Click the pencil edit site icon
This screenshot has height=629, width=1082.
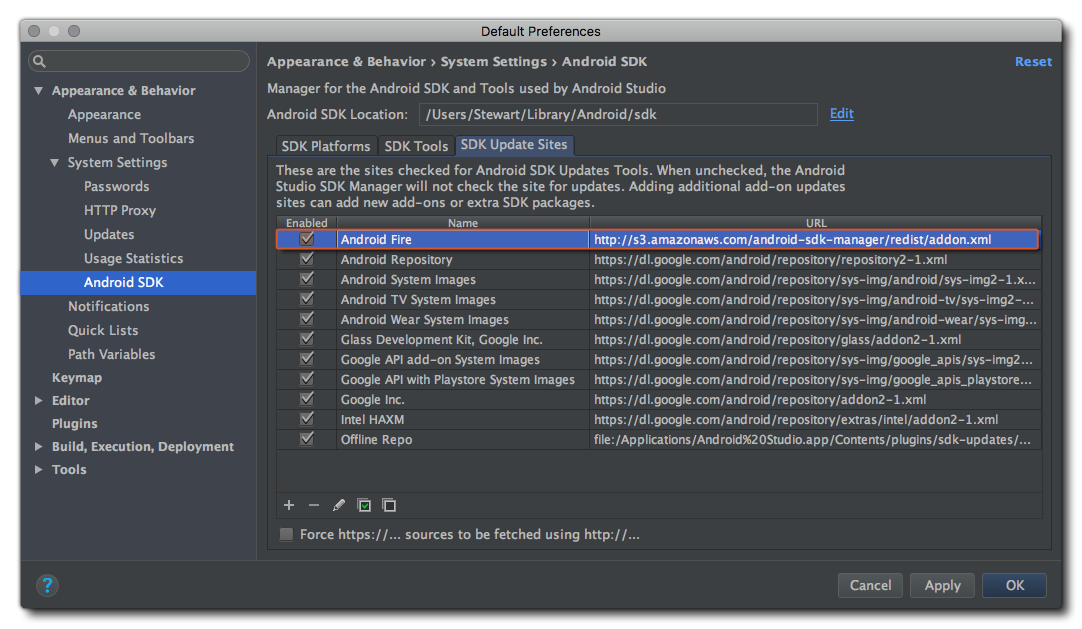pyautogui.click(x=339, y=505)
